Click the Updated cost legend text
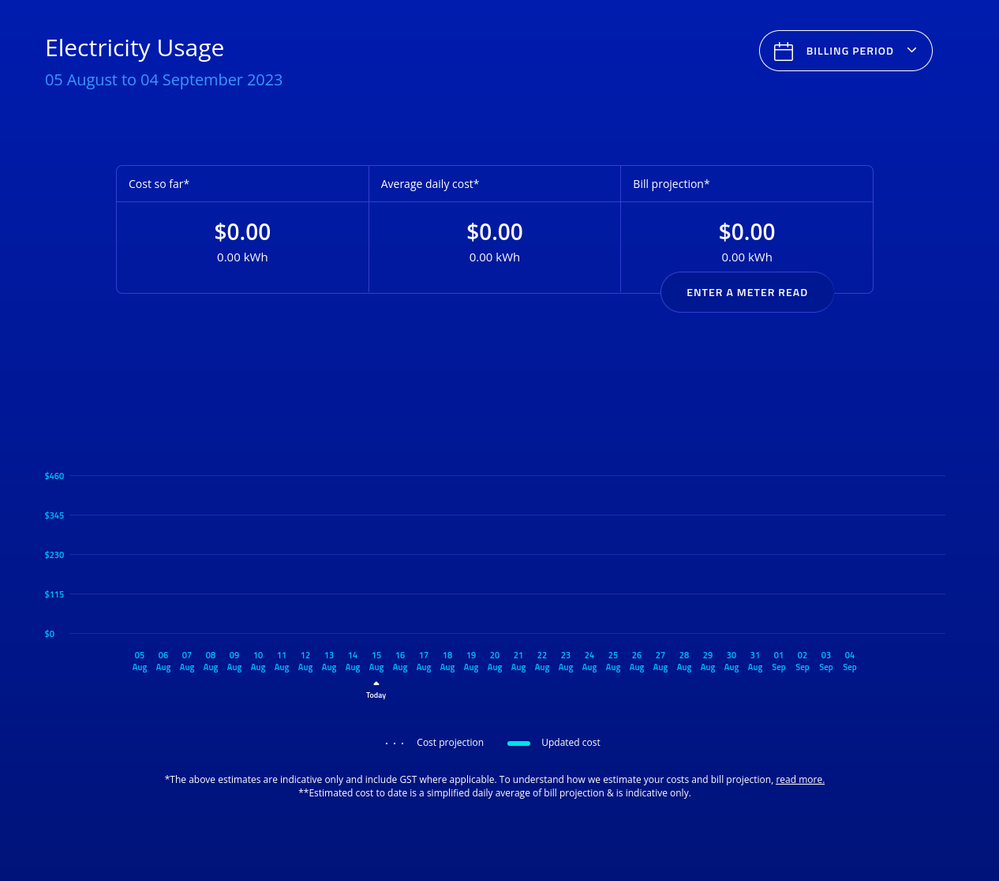 pyautogui.click(x=570, y=743)
